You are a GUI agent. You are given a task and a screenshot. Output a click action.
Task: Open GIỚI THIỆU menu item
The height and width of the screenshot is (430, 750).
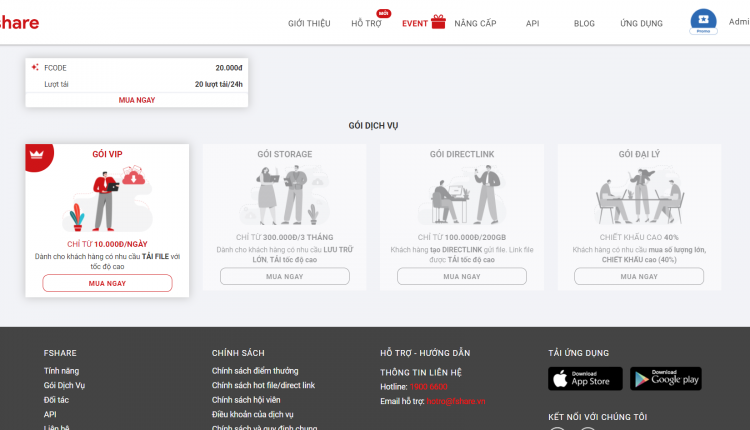pyautogui.click(x=309, y=23)
